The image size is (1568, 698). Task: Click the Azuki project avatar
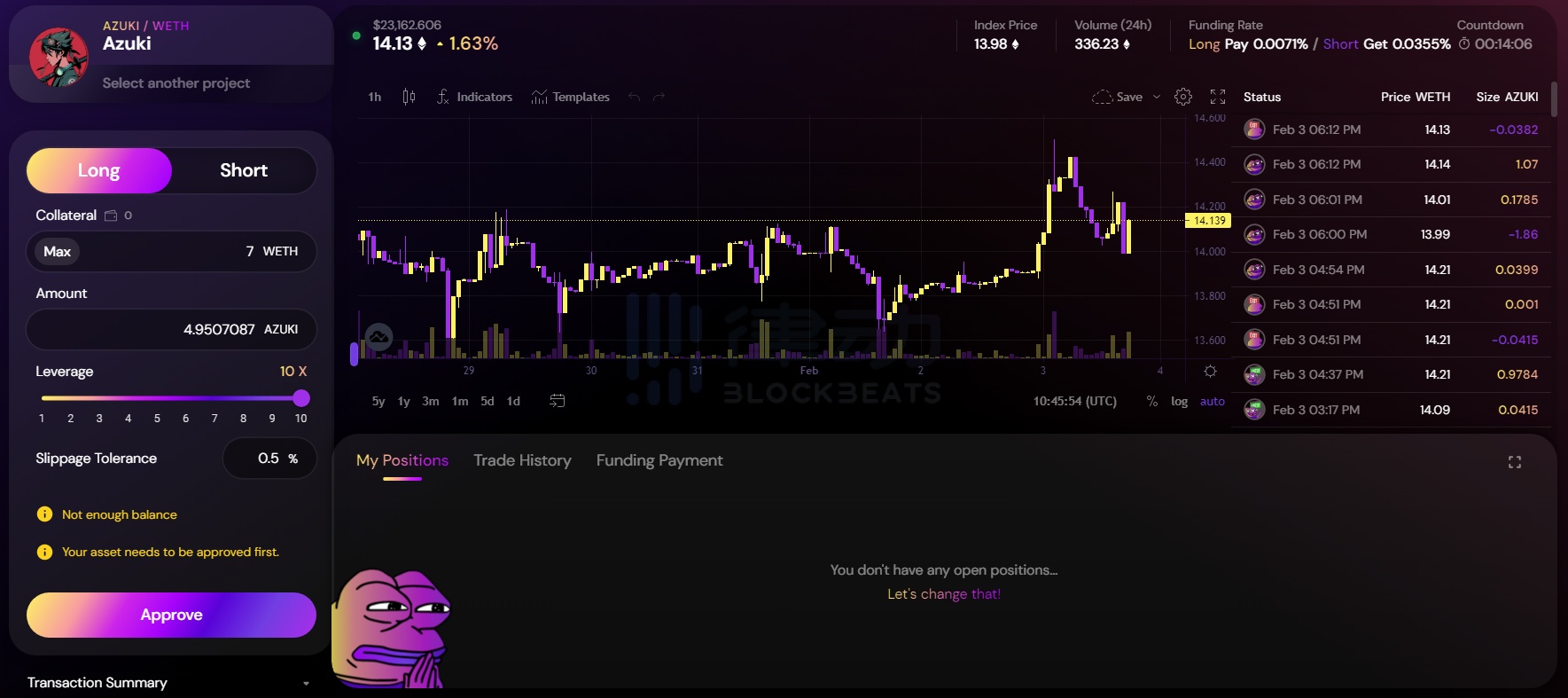[x=59, y=58]
